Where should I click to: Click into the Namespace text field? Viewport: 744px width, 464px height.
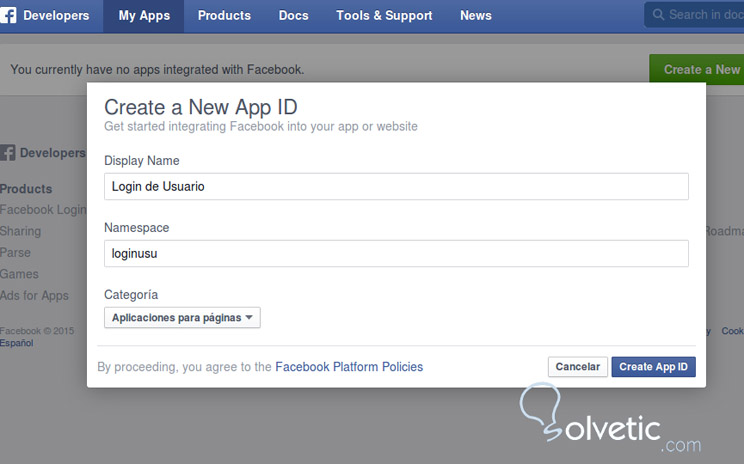coord(396,254)
